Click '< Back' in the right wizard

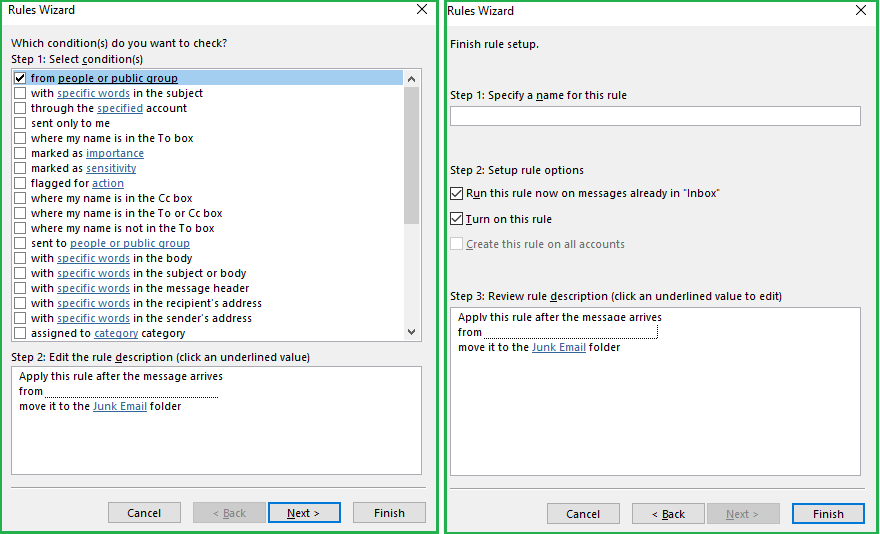(x=668, y=514)
